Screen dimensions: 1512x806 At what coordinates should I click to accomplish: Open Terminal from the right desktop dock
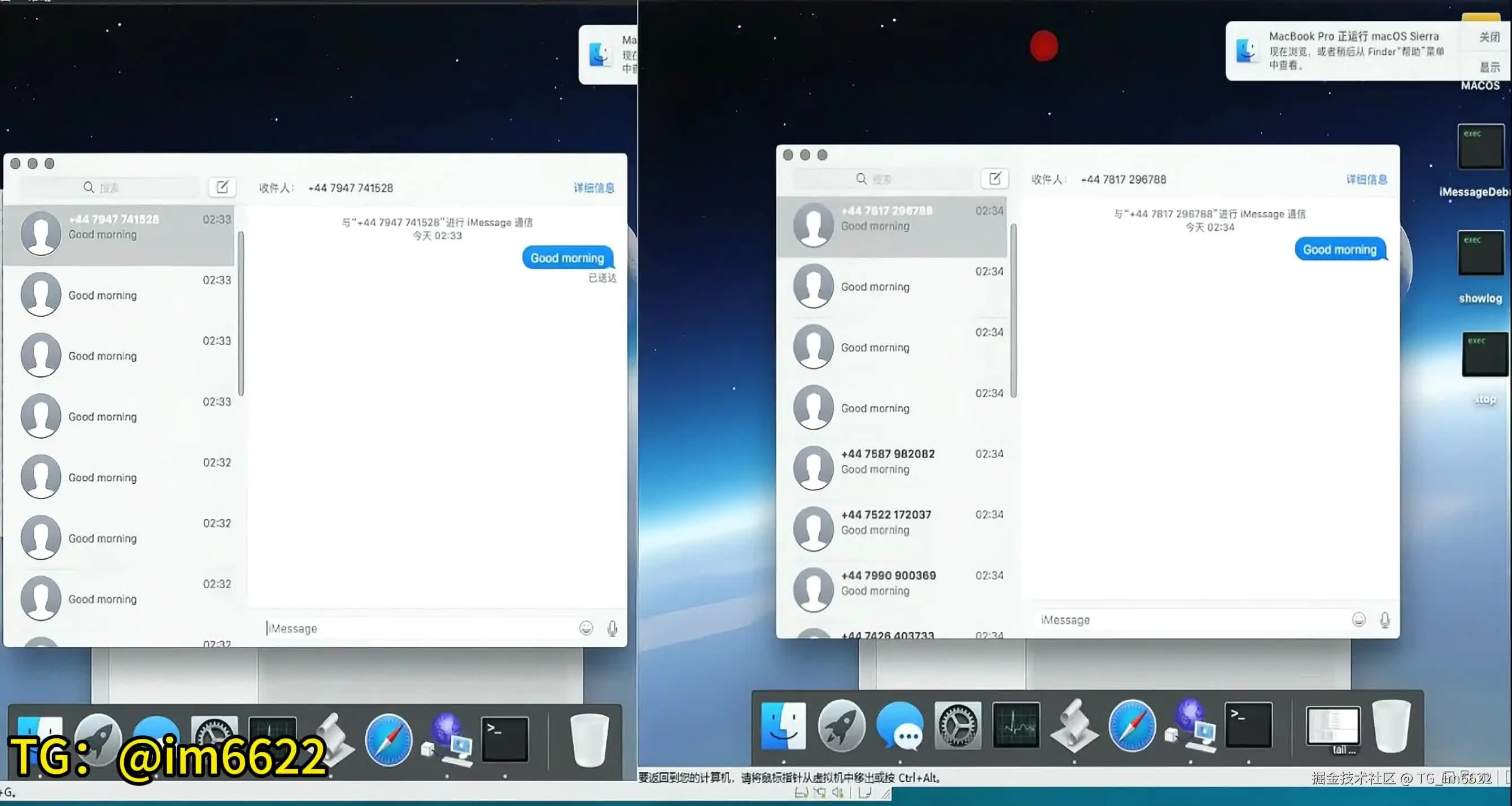1248,725
